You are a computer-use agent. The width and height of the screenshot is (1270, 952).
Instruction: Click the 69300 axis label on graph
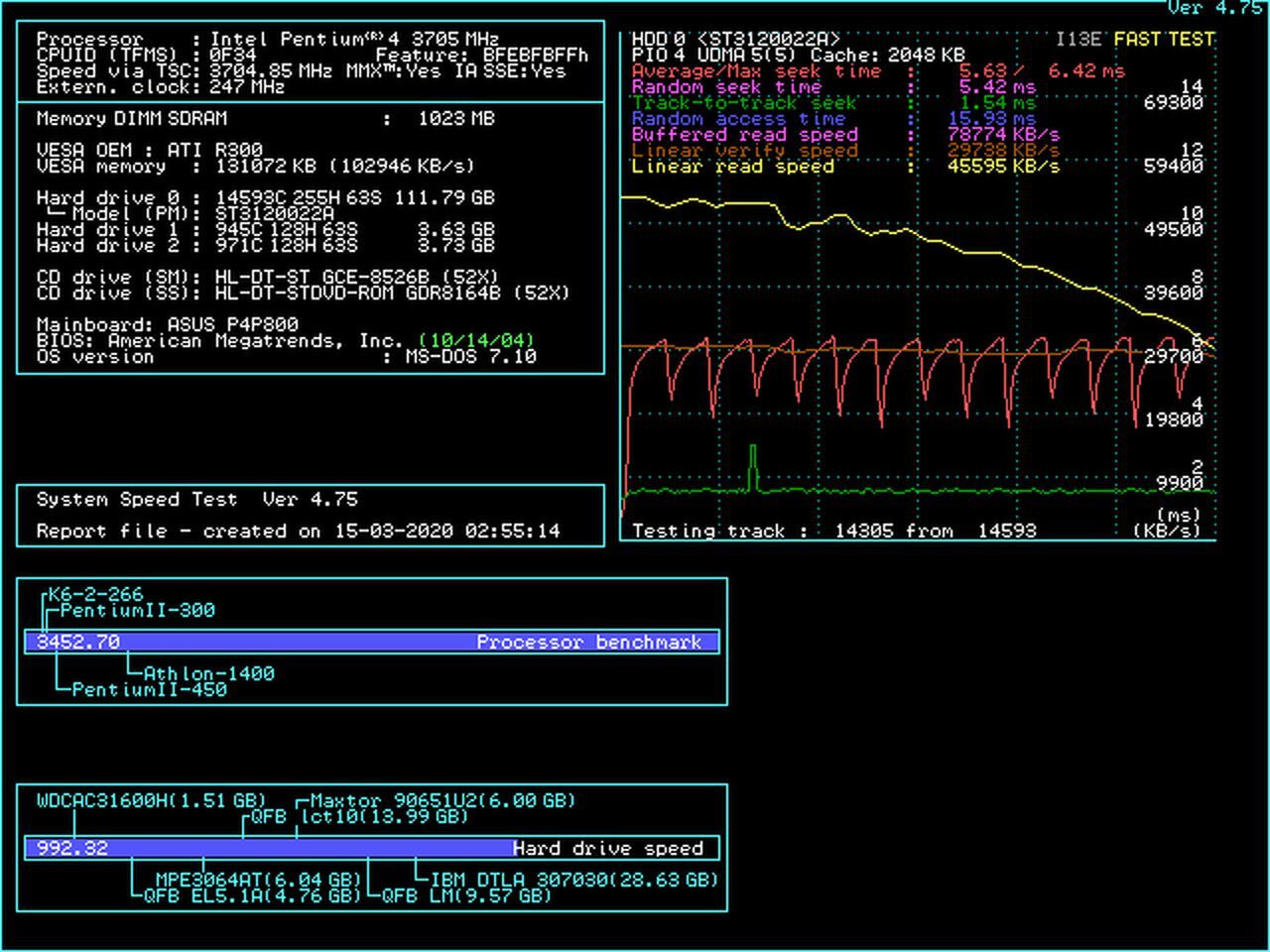[x=1174, y=102]
